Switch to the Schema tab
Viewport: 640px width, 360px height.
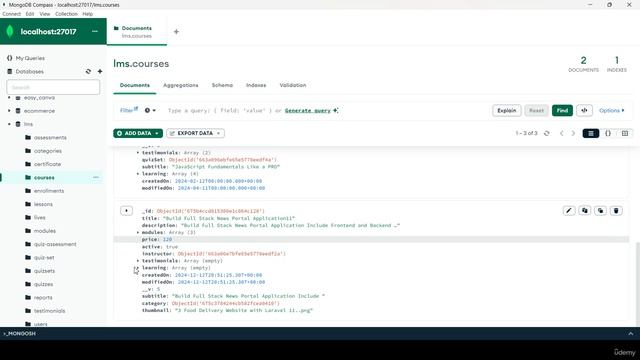(222, 85)
